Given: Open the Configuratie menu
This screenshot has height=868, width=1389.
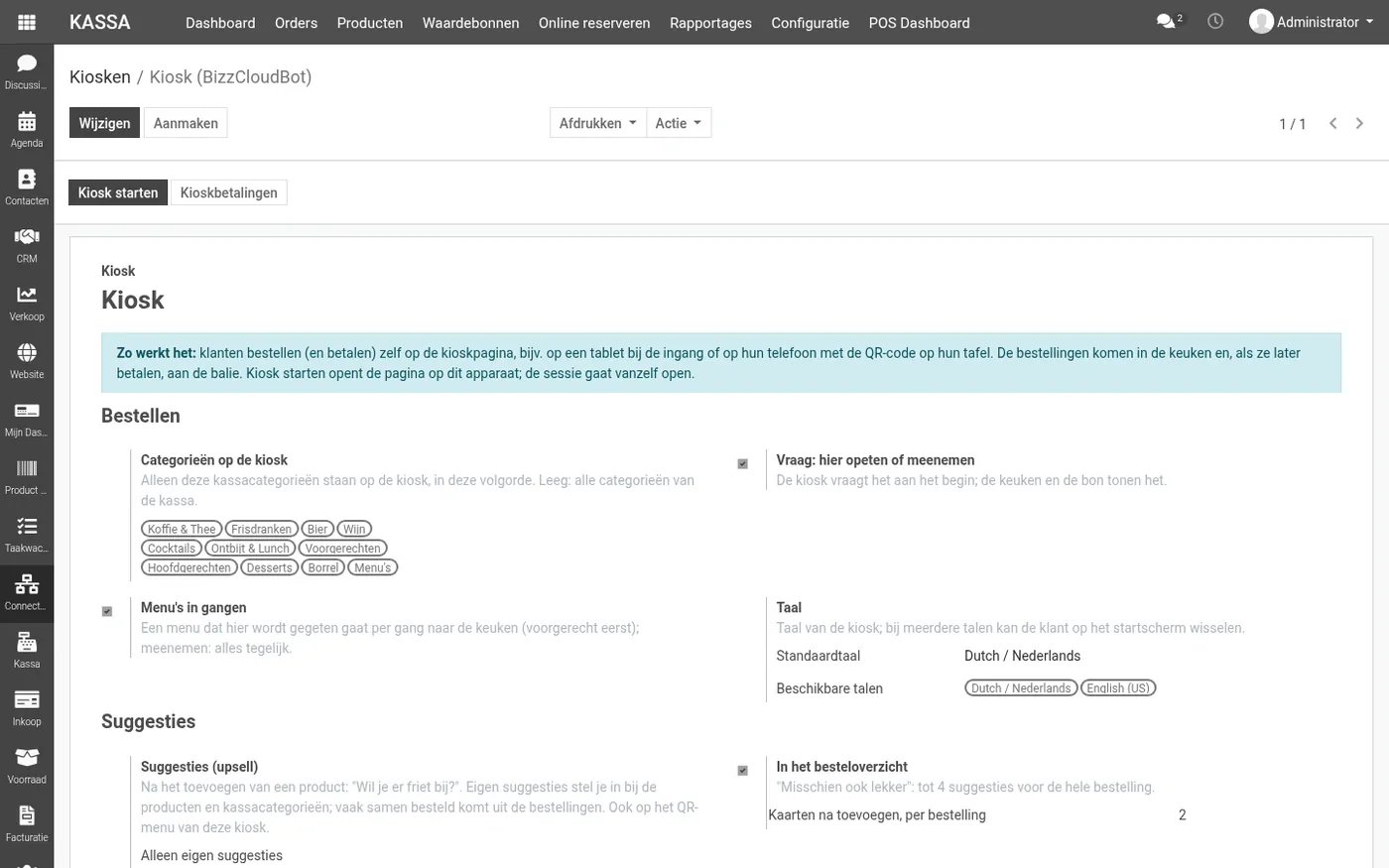Looking at the screenshot, I should pyautogui.click(x=811, y=23).
